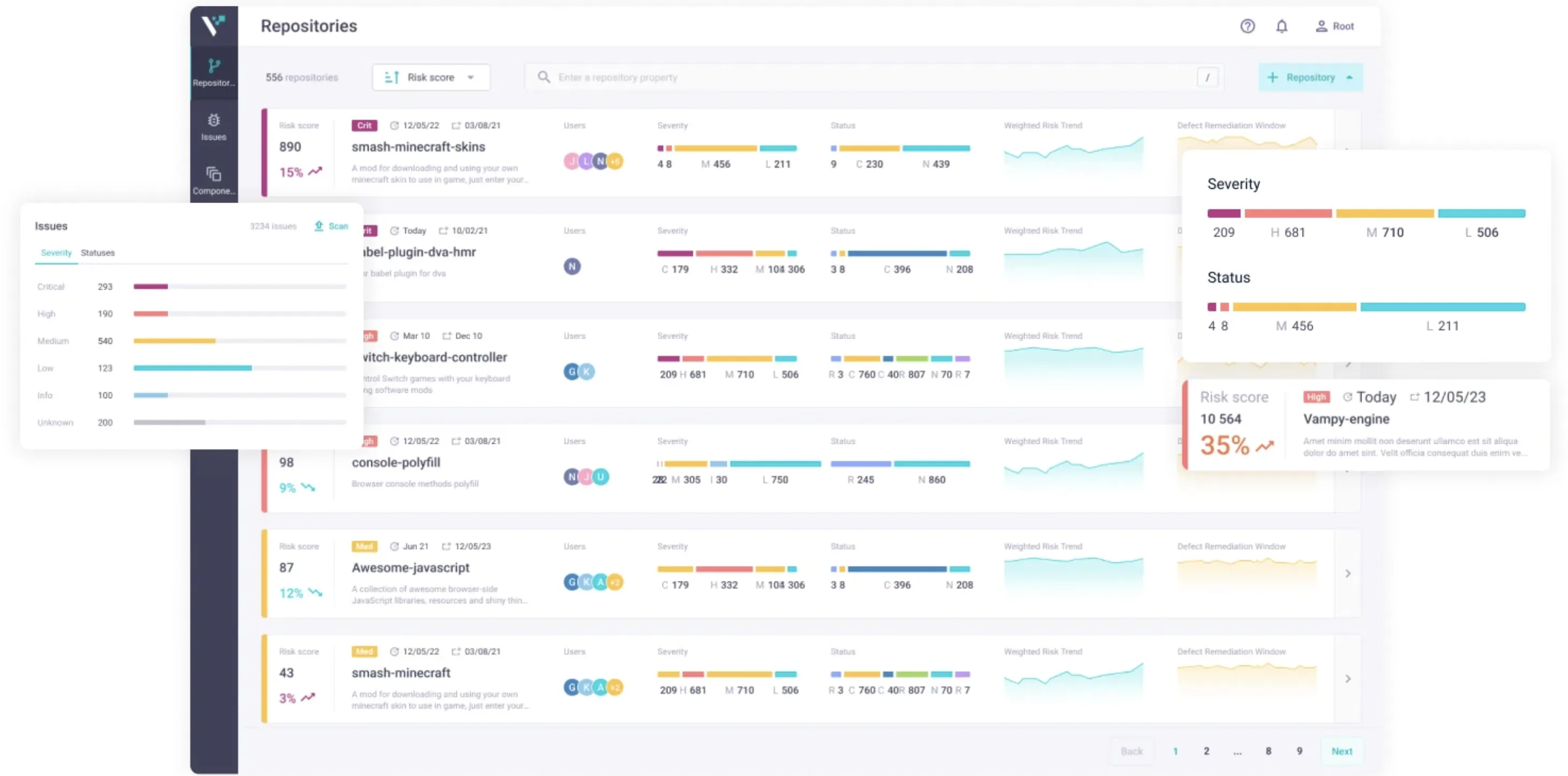Go to page 1
Screen dimensions: 1568x776
(1175, 751)
